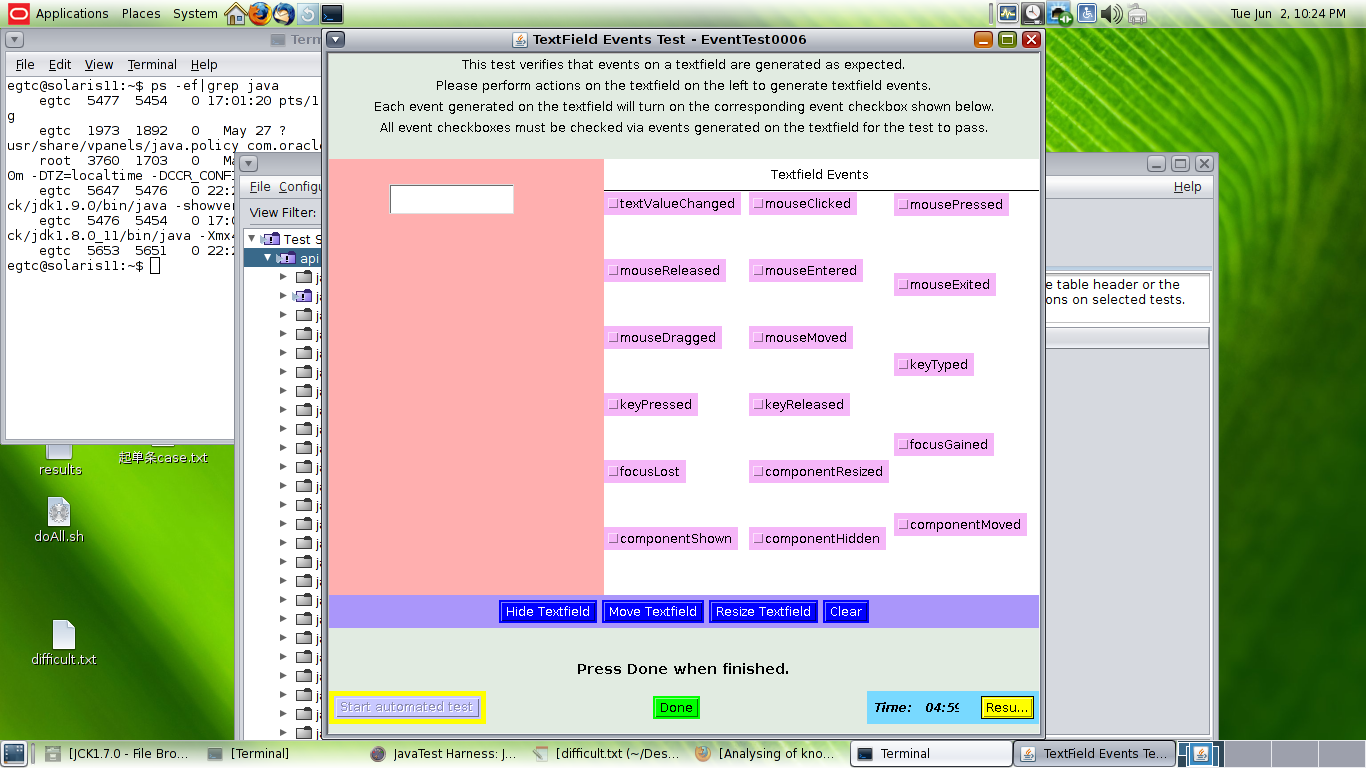Open the Home folder panel icon
The height and width of the screenshot is (768, 1366).
[x=236, y=14]
